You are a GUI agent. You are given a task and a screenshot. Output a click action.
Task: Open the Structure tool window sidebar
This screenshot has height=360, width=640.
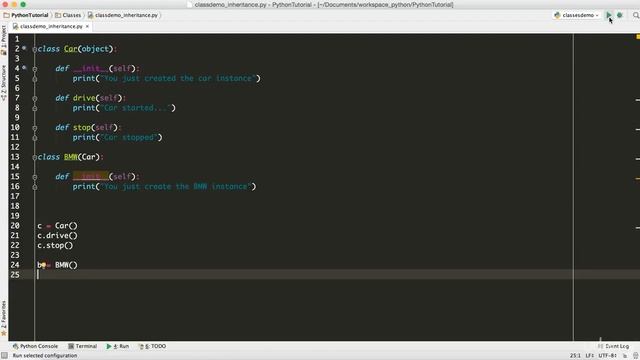click(x=4, y=82)
